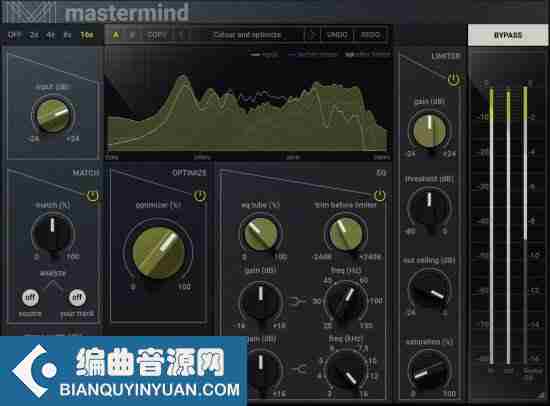Select preset slot B
550x406 pixels.
point(132,35)
